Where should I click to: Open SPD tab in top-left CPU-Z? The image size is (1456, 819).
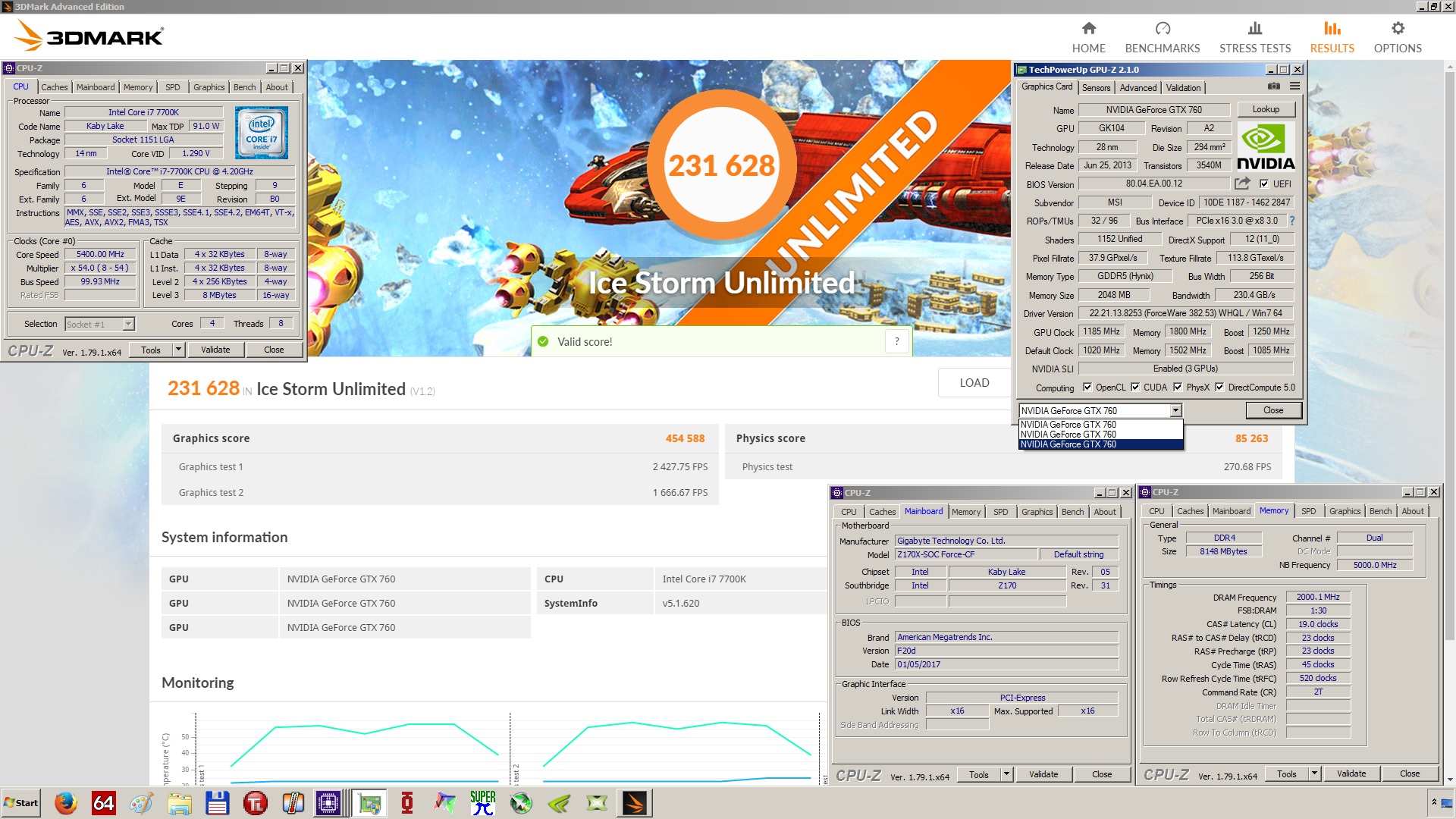pos(173,87)
